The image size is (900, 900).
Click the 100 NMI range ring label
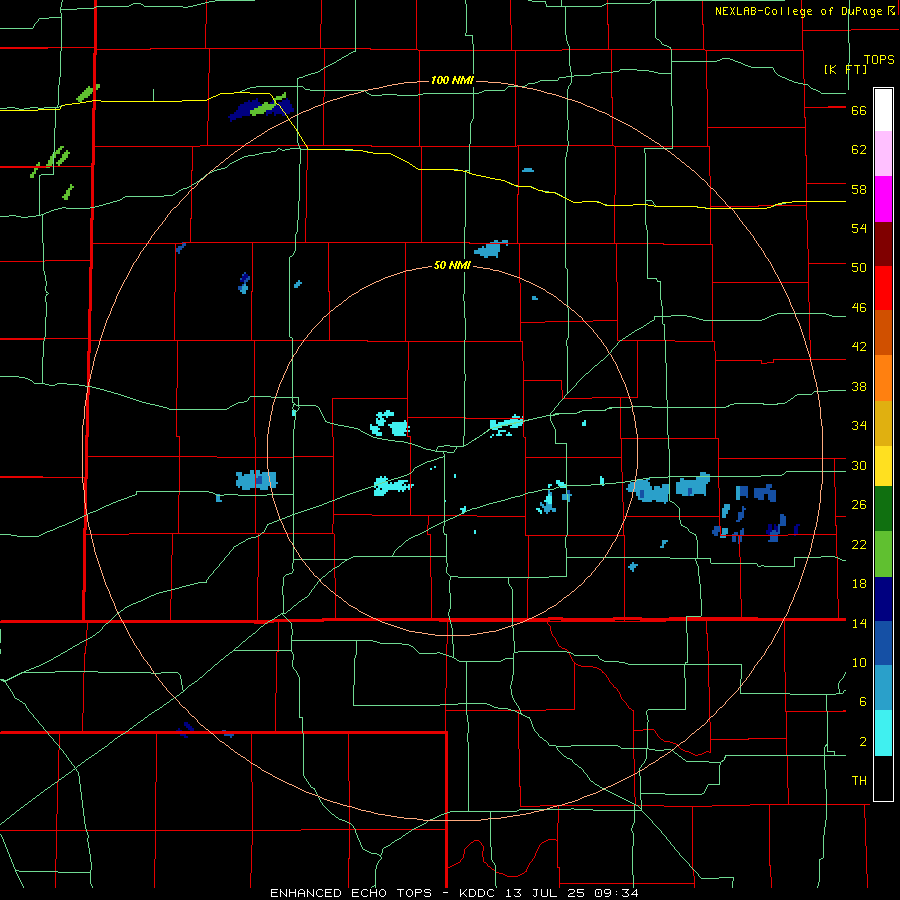(452, 80)
